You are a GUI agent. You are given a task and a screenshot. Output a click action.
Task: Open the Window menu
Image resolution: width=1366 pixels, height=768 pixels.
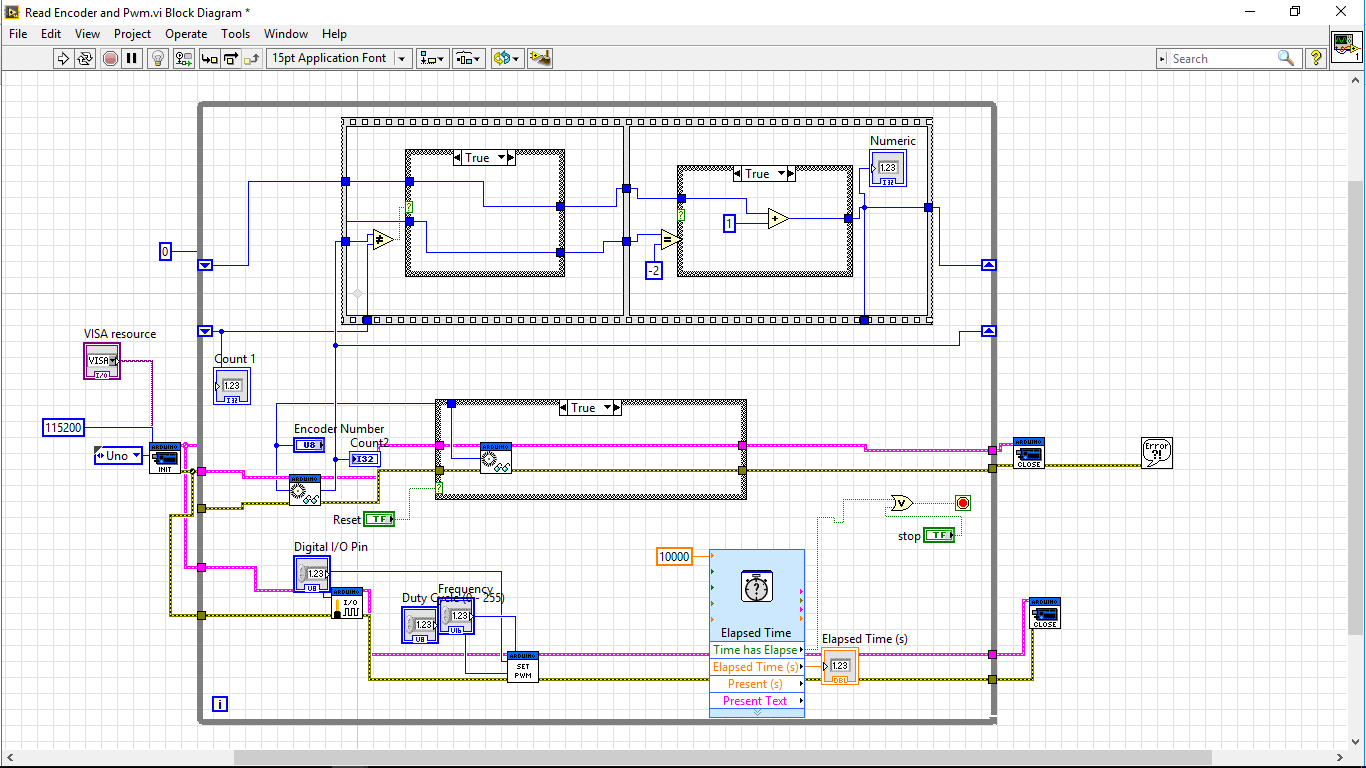[286, 33]
